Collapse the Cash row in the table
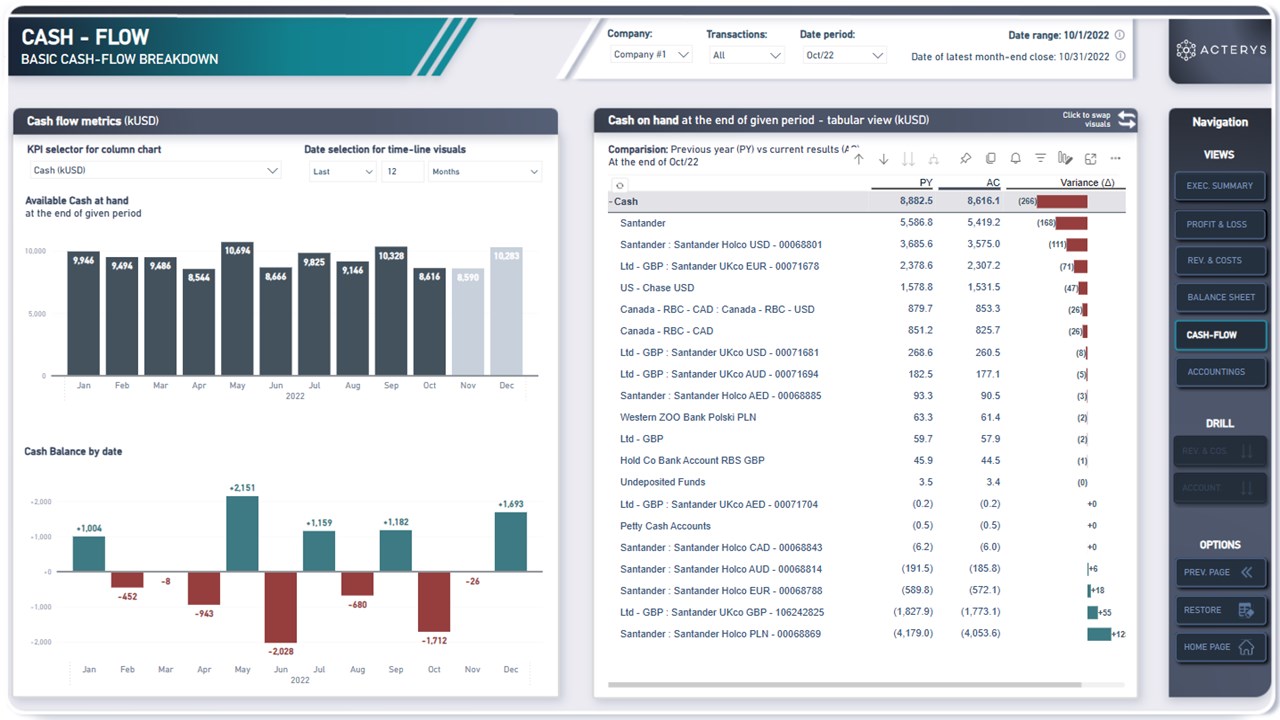The height and width of the screenshot is (720, 1280). click(611, 202)
